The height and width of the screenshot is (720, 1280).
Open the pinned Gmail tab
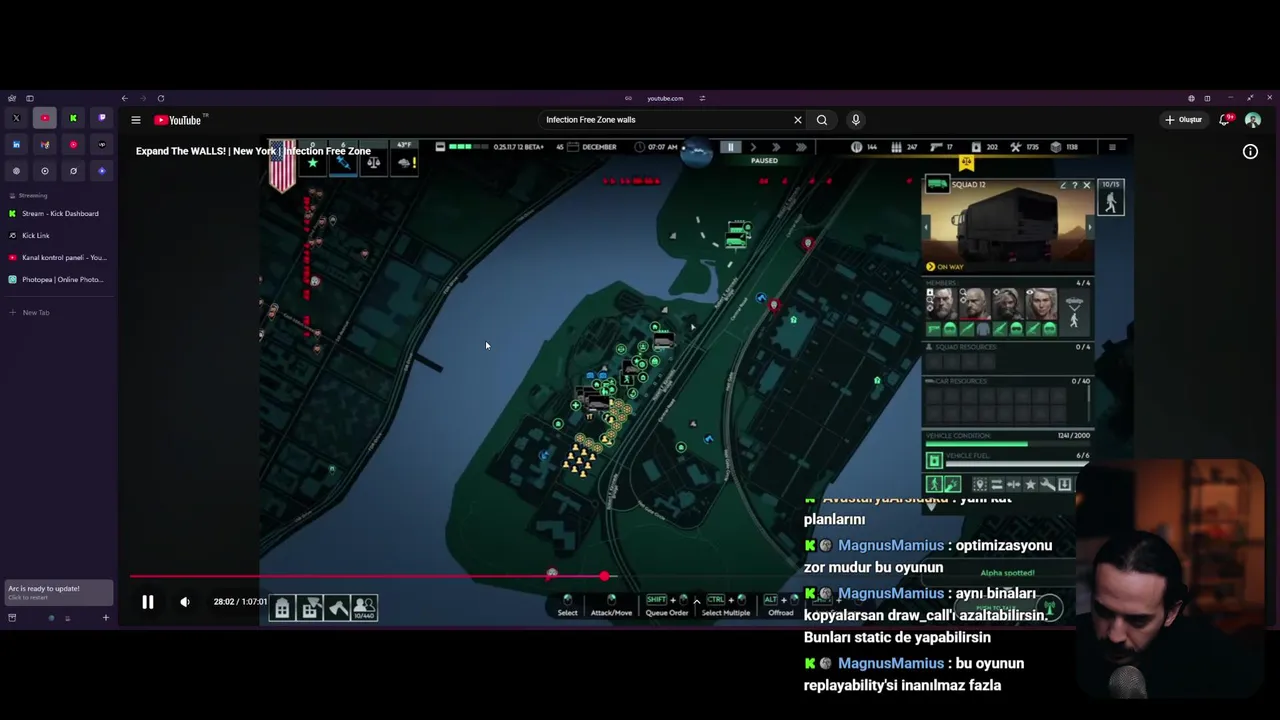tap(45, 144)
